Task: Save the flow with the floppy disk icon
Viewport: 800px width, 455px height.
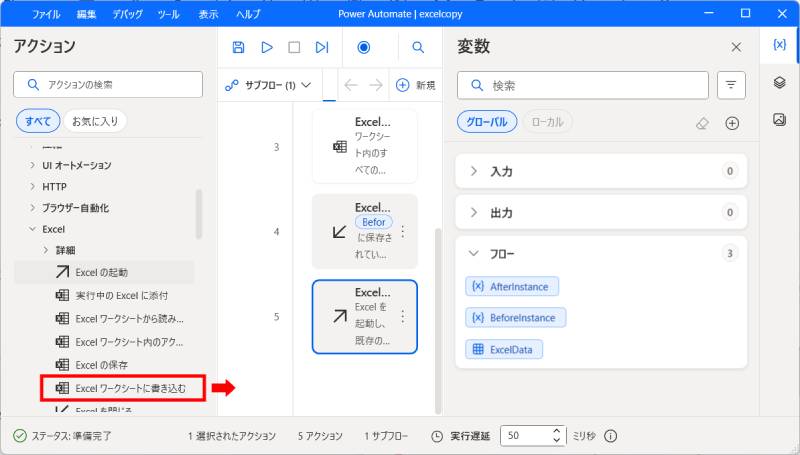Action: 238,47
